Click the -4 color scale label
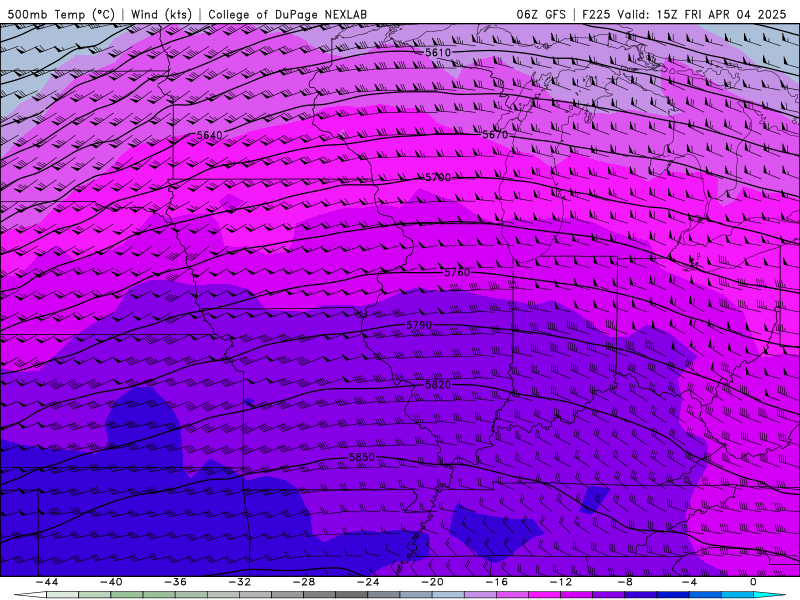 pyautogui.click(x=689, y=582)
